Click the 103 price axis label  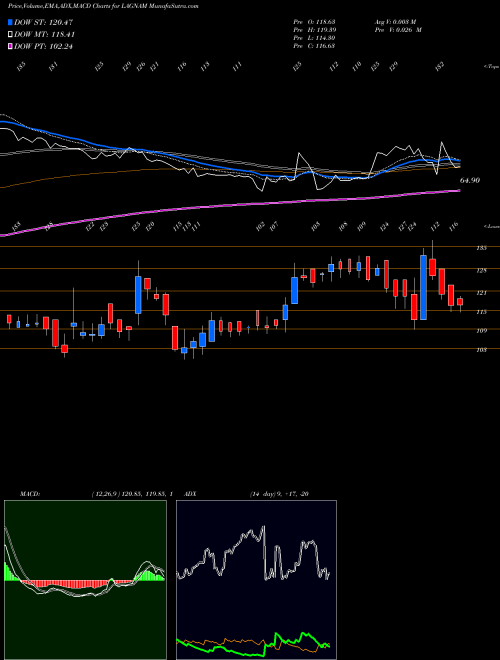tap(481, 350)
